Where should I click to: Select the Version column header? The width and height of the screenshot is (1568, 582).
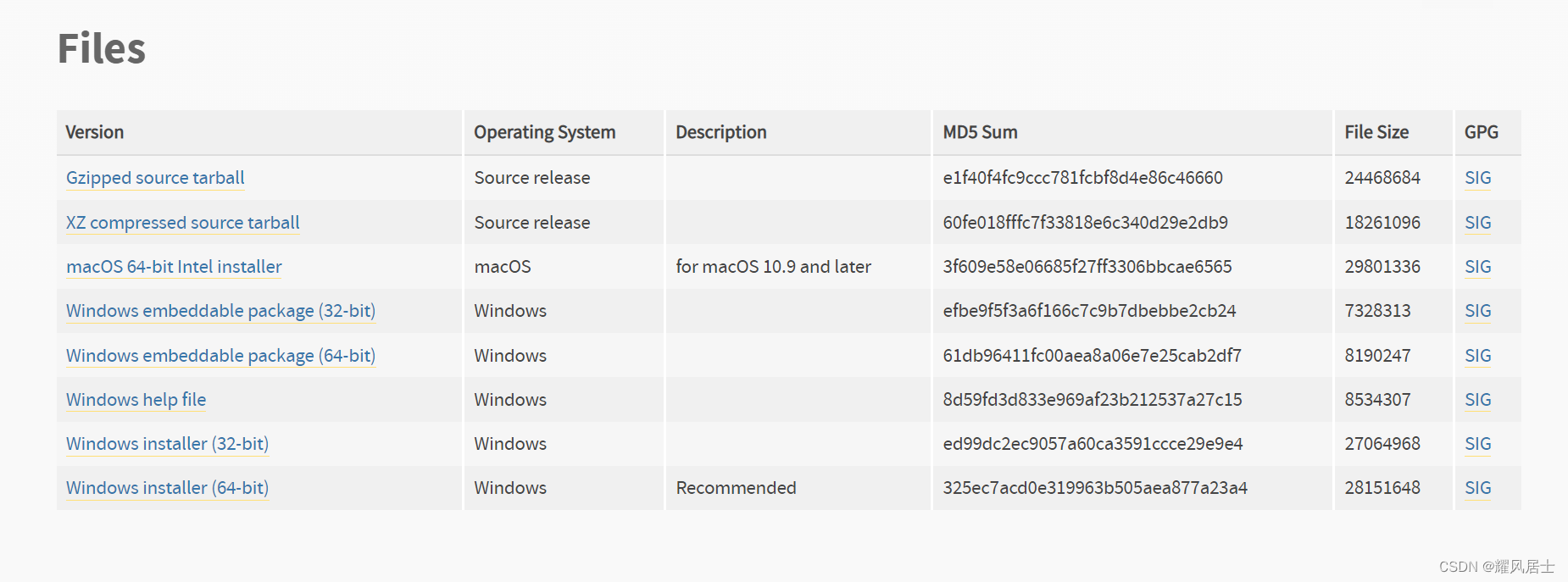[x=95, y=132]
